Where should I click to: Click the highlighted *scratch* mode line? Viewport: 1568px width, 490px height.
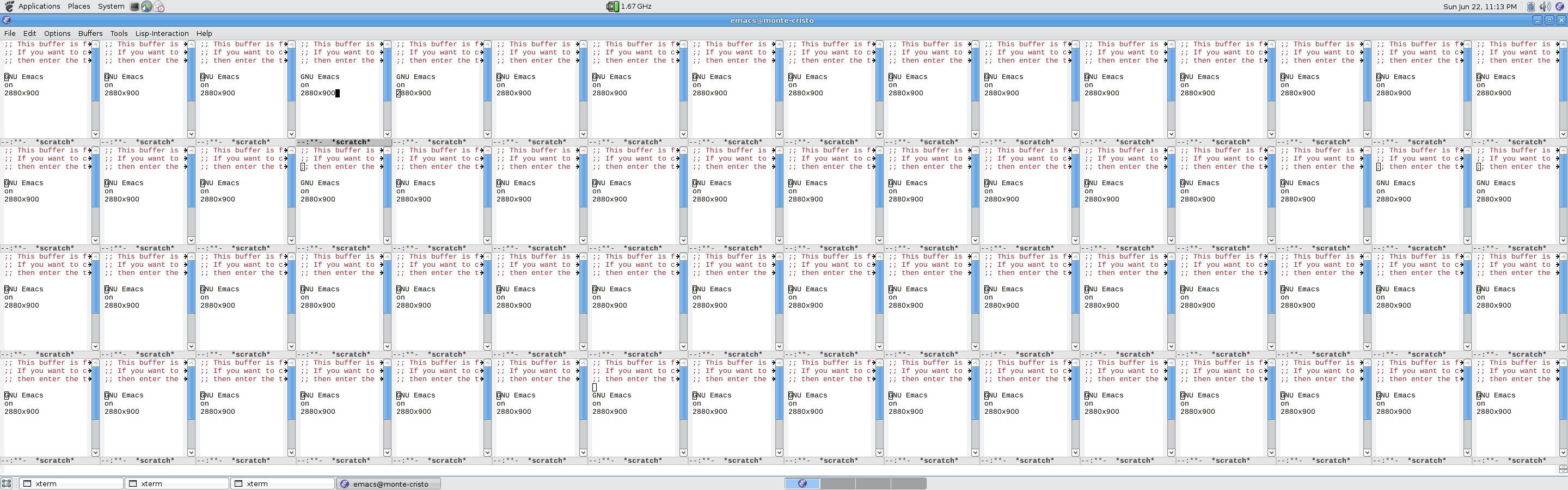coord(344,143)
